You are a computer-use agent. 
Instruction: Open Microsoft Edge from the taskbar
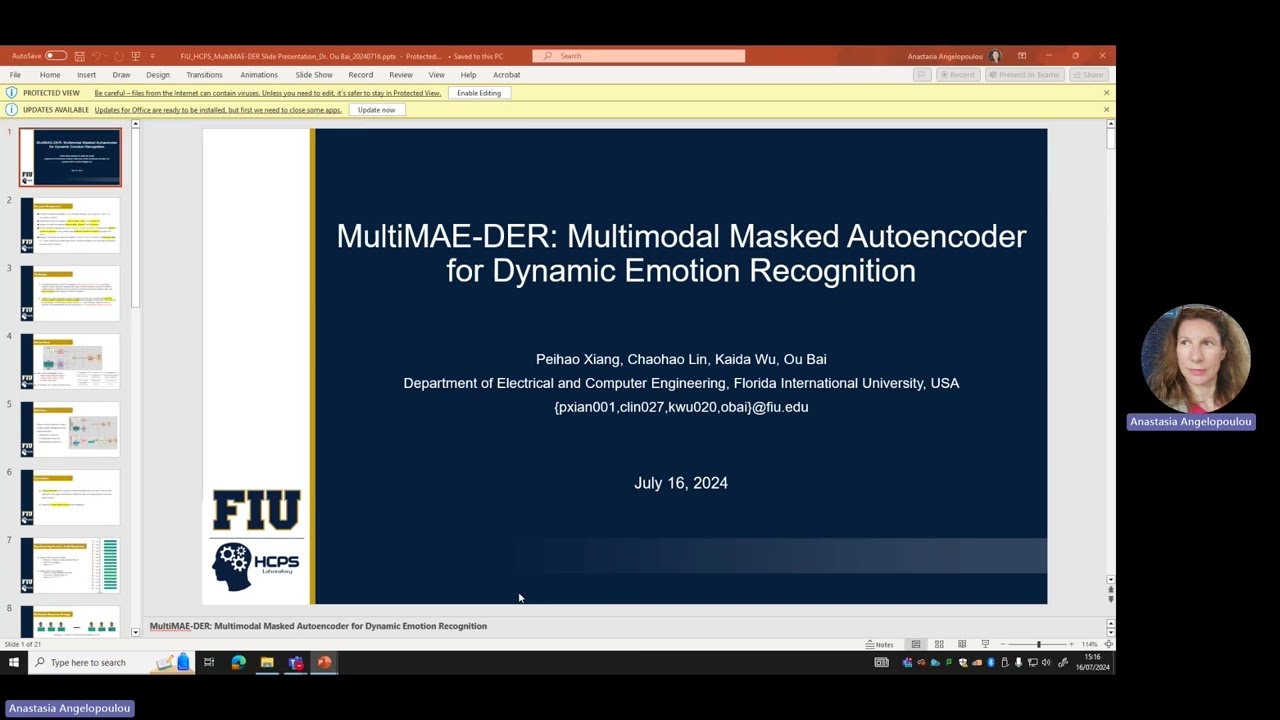pyautogui.click(x=238, y=662)
